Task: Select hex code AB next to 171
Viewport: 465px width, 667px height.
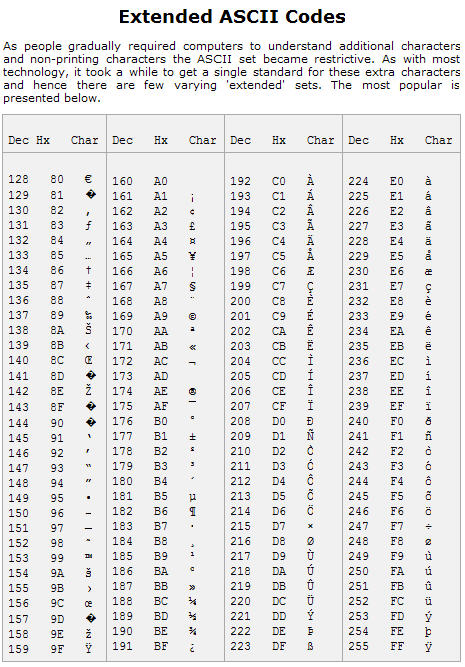Action: click(x=160, y=346)
